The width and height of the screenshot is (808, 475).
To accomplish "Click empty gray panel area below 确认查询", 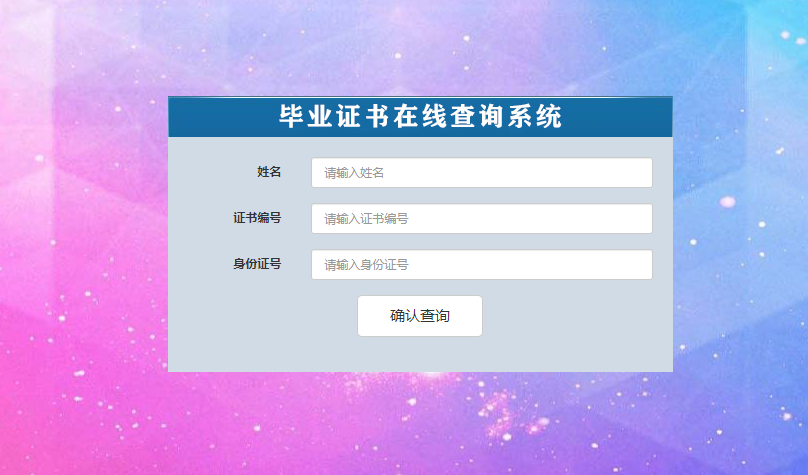I will (x=420, y=354).
